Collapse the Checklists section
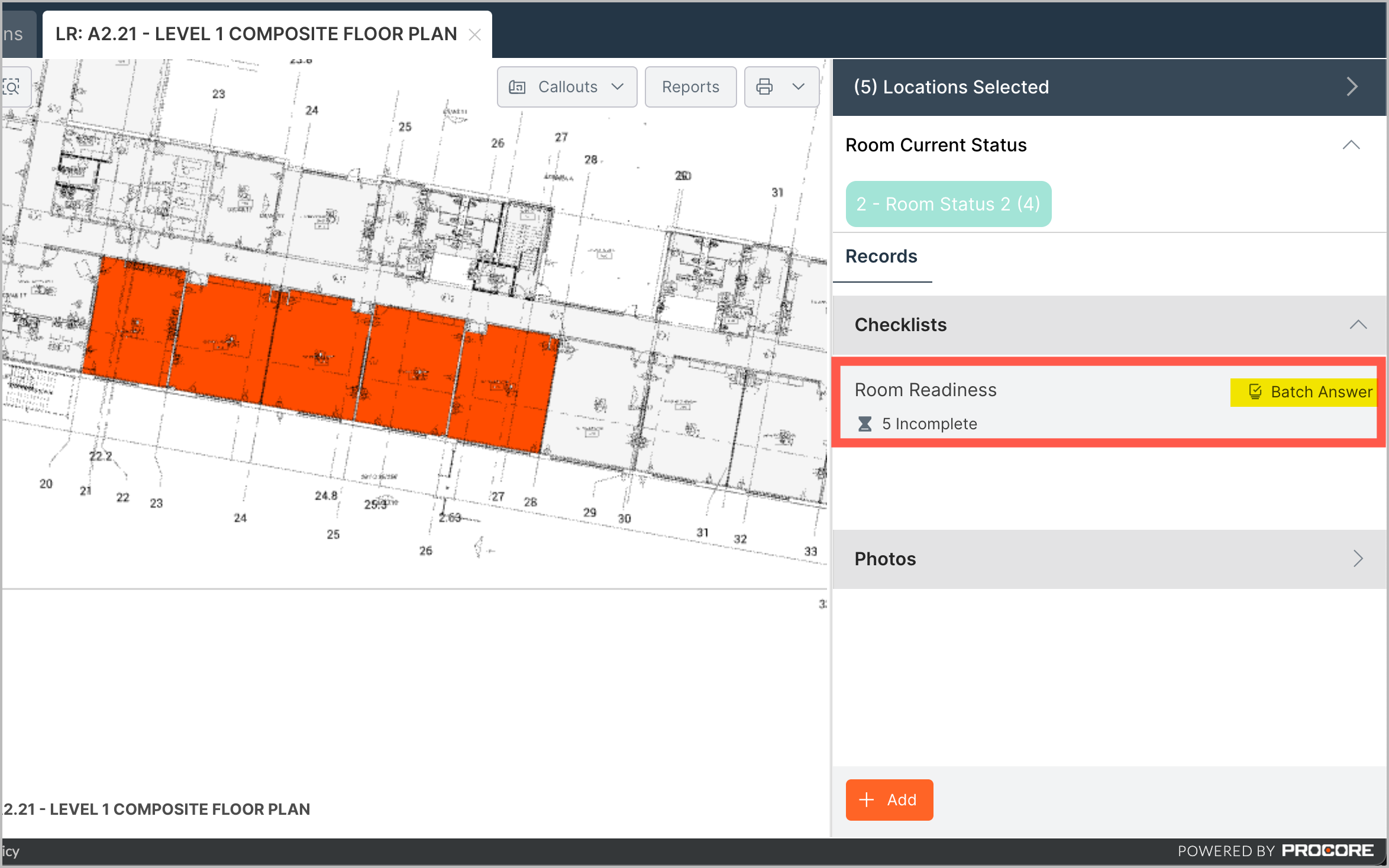This screenshot has width=1389, height=868. (1358, 324)
